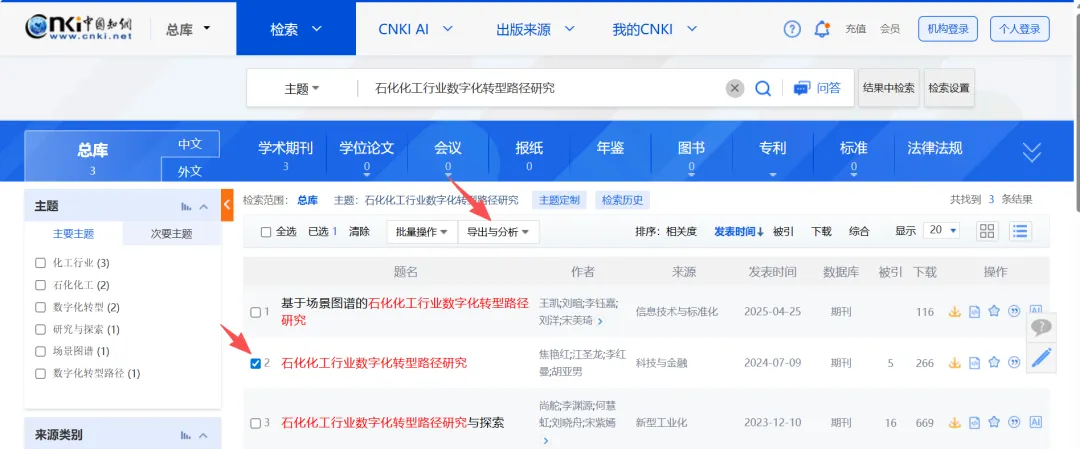Check the 研究与探索 filter
Screen dimensions: 1080x449
(x=40, y=328)
